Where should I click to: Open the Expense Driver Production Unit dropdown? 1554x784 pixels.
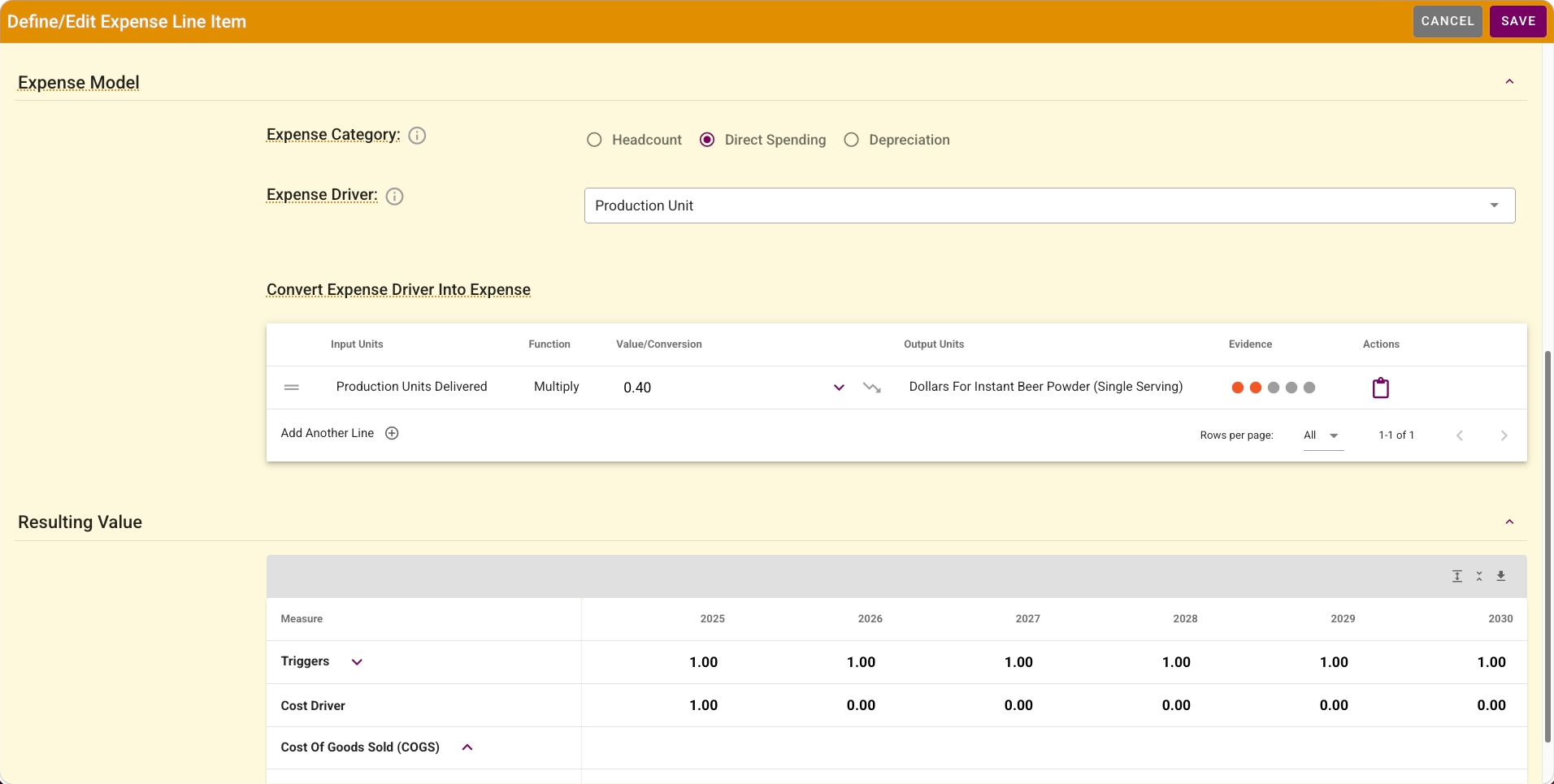(x=1049, y=206)
